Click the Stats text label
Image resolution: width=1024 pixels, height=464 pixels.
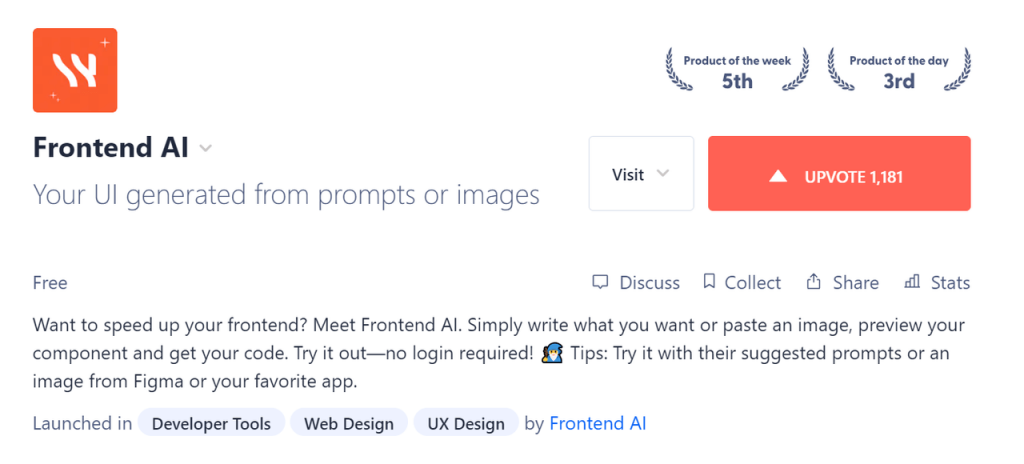coord(950,282)
